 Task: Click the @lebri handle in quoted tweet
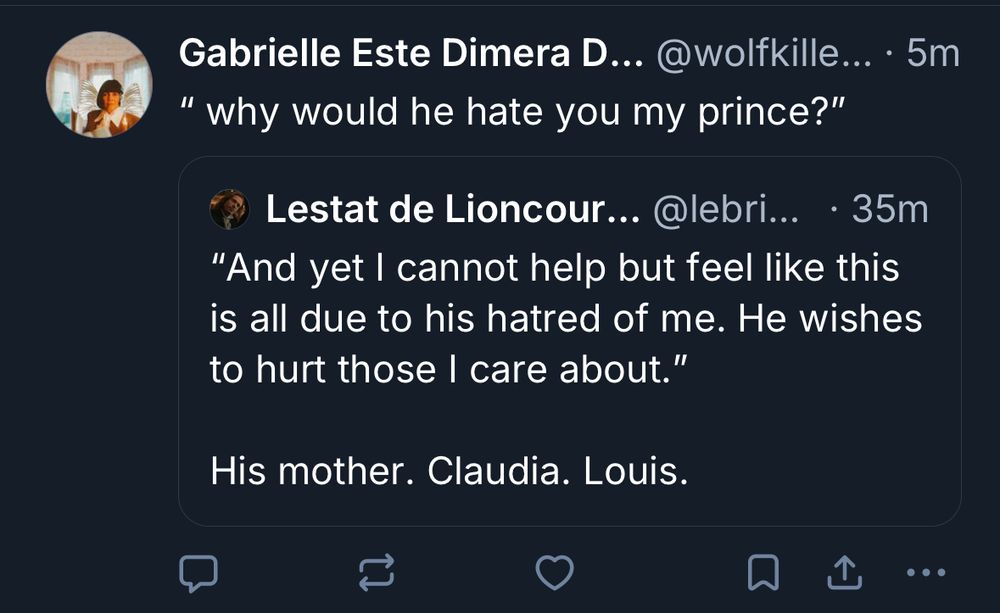[726, 210]
